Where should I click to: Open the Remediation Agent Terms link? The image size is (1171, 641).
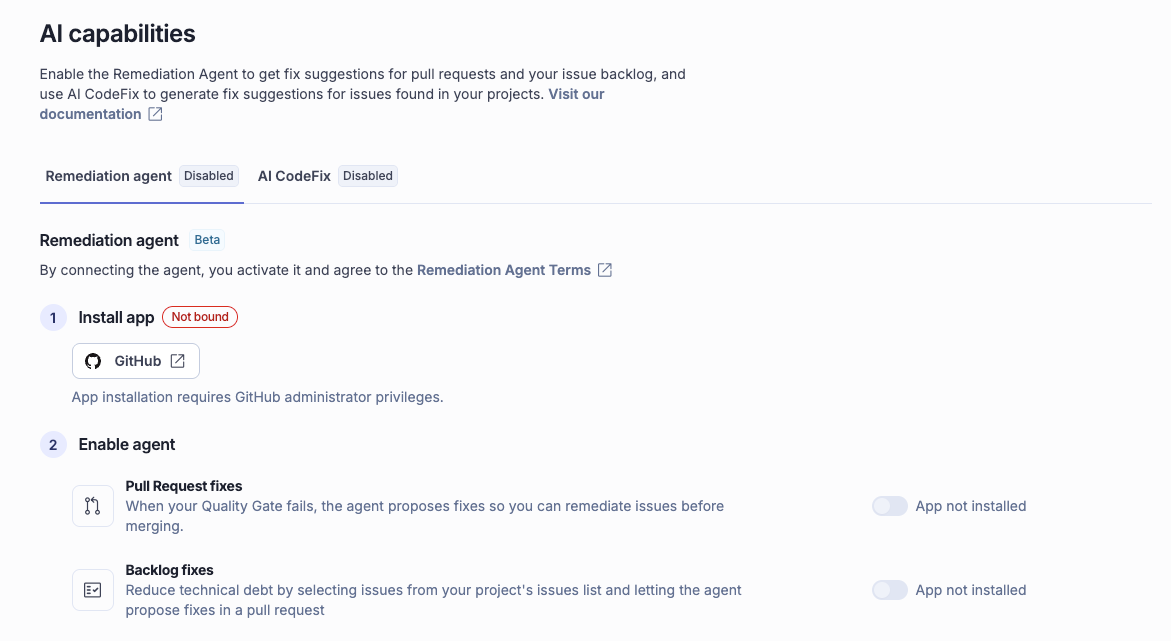[x=504, y=270]
